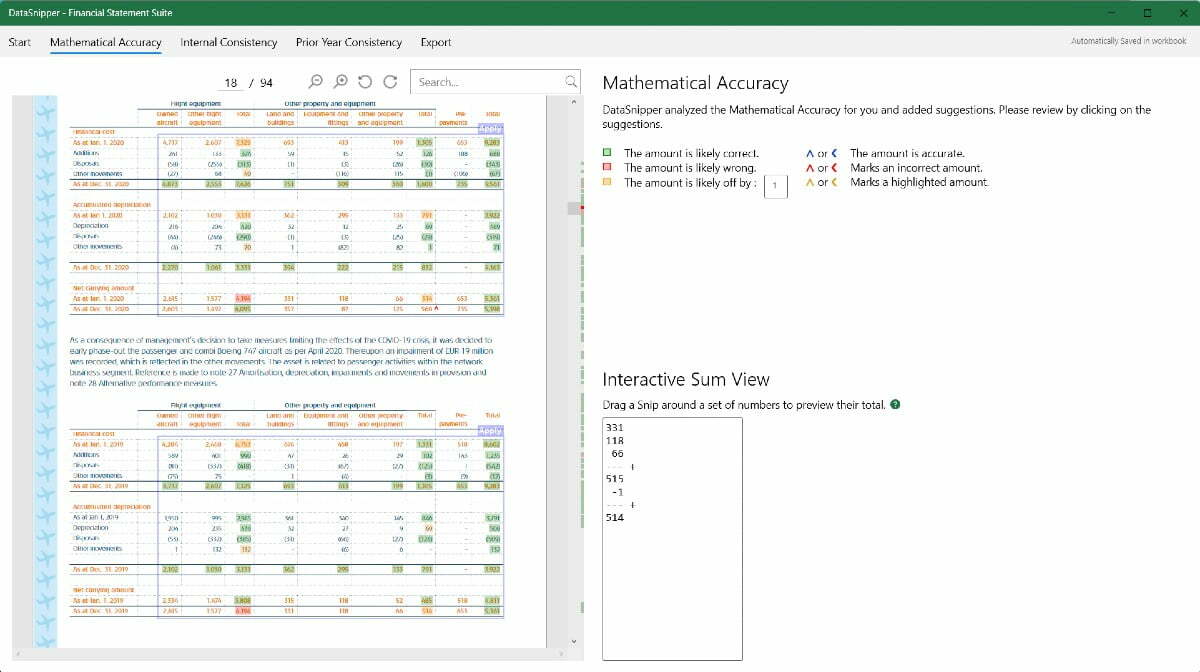Click the 515 subtotal in sum view
Screen dimensions: 1200x672
click(616, 479)
